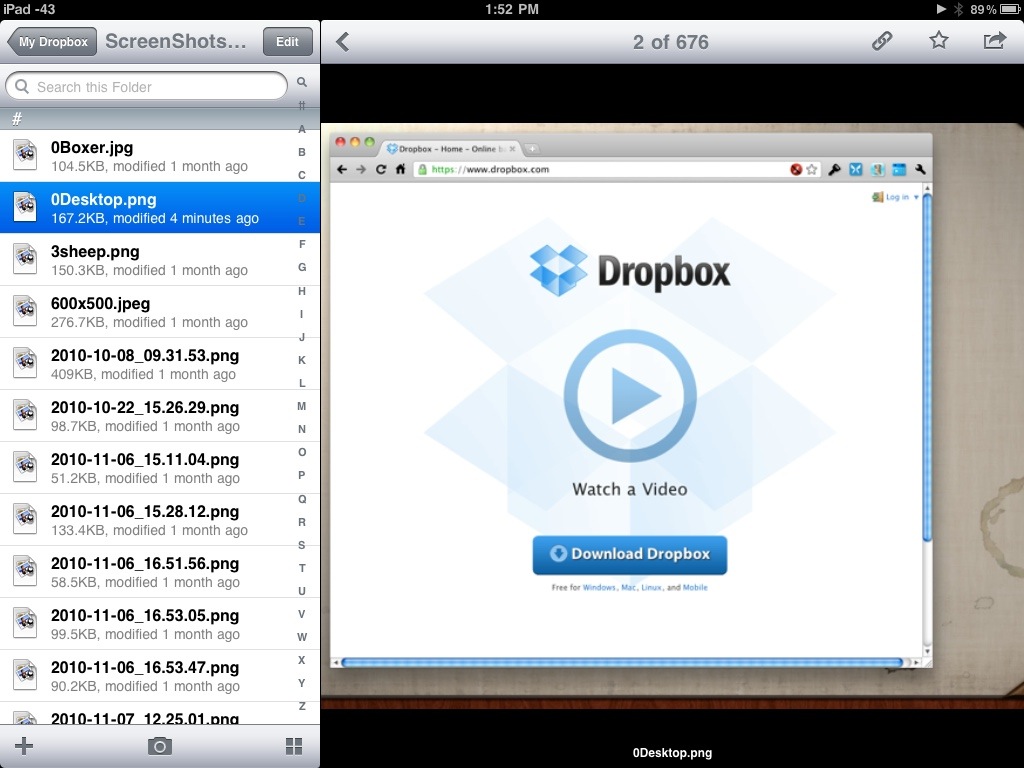Image resolution: width=1024 pixels, height=768 pixels.
Task: Tap the file icon beside 2010-11-06_15.11.04.png
Action: [25, 467]
